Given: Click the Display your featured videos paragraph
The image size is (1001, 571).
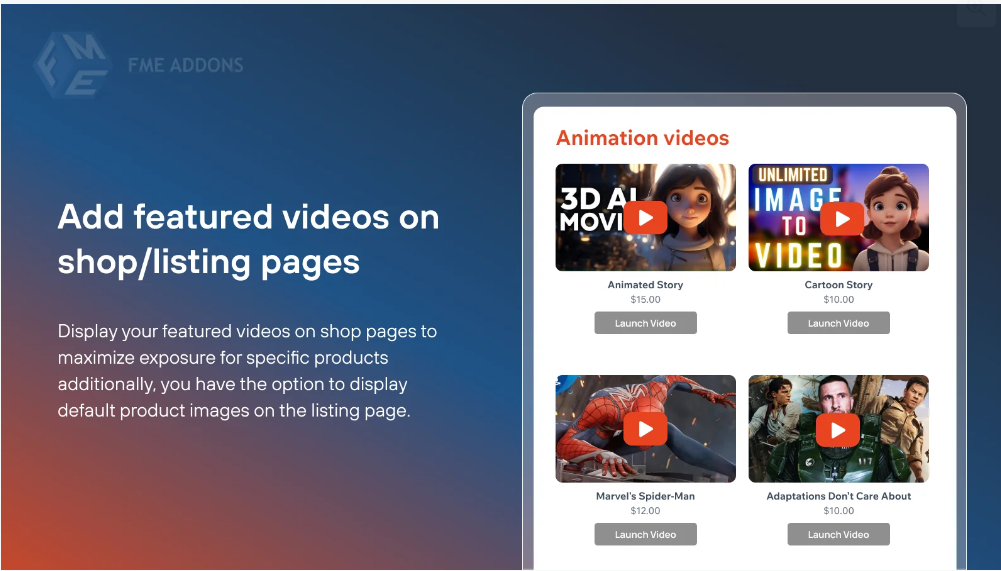Looking at the screenshot, I should 247,370.
